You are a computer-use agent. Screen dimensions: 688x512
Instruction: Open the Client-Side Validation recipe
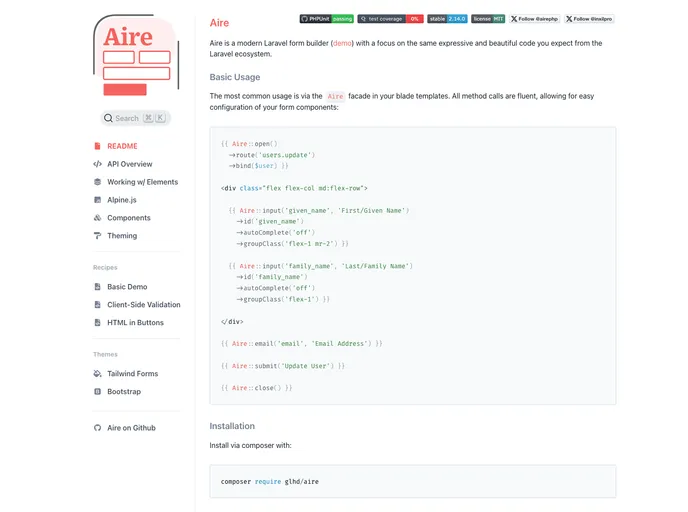[x=143, y=305]
